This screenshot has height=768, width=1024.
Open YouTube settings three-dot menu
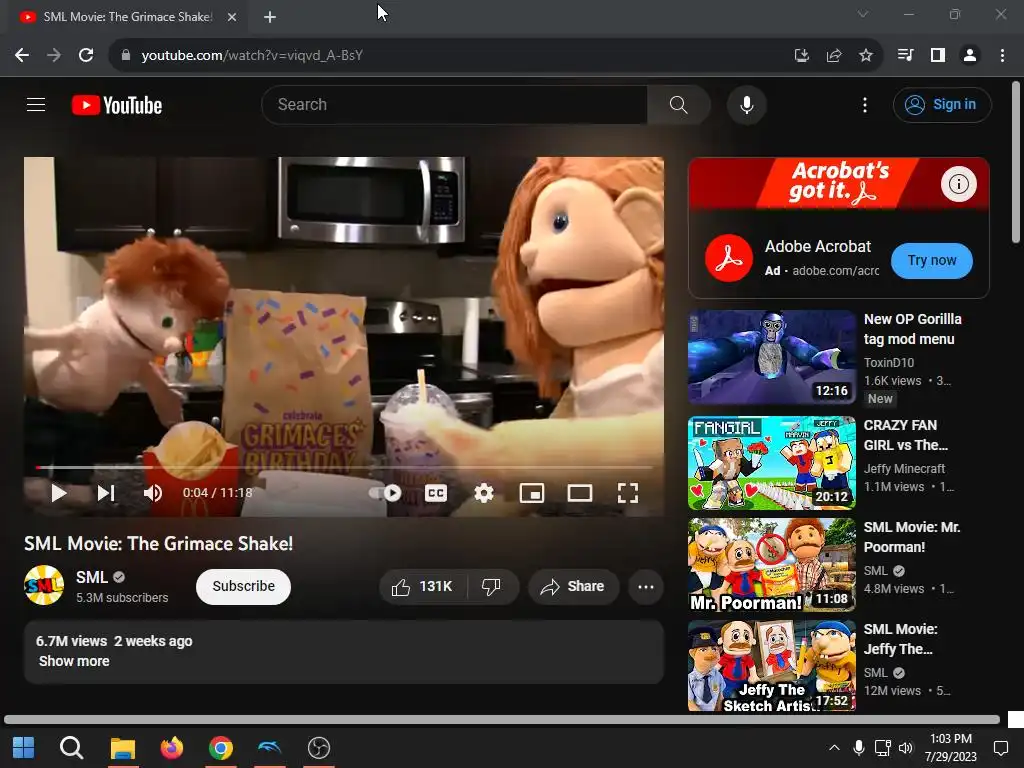tap(865, 104)
